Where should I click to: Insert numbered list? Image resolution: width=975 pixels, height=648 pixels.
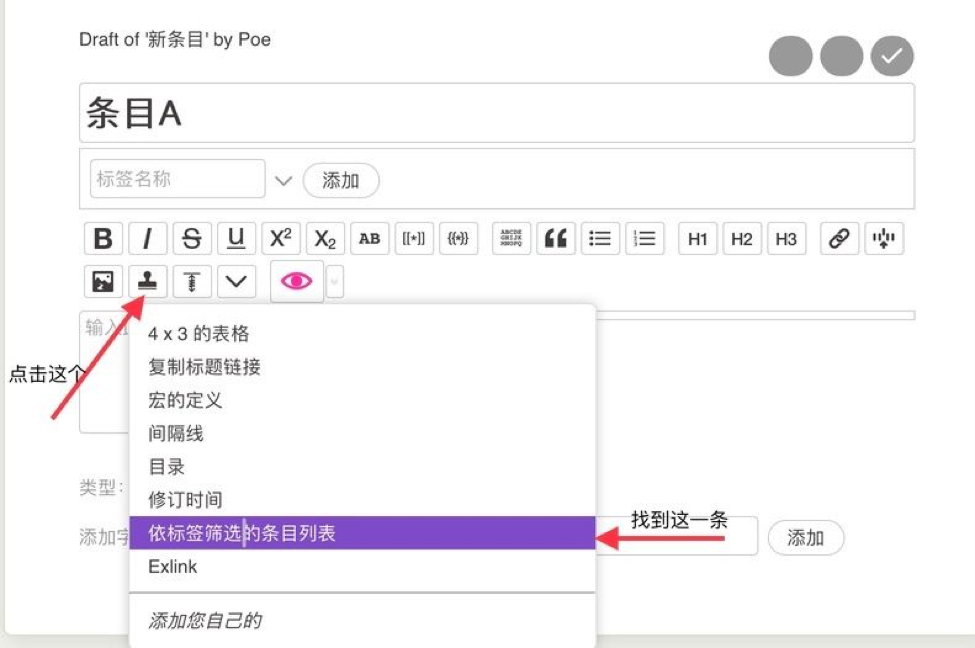(645, 239)
